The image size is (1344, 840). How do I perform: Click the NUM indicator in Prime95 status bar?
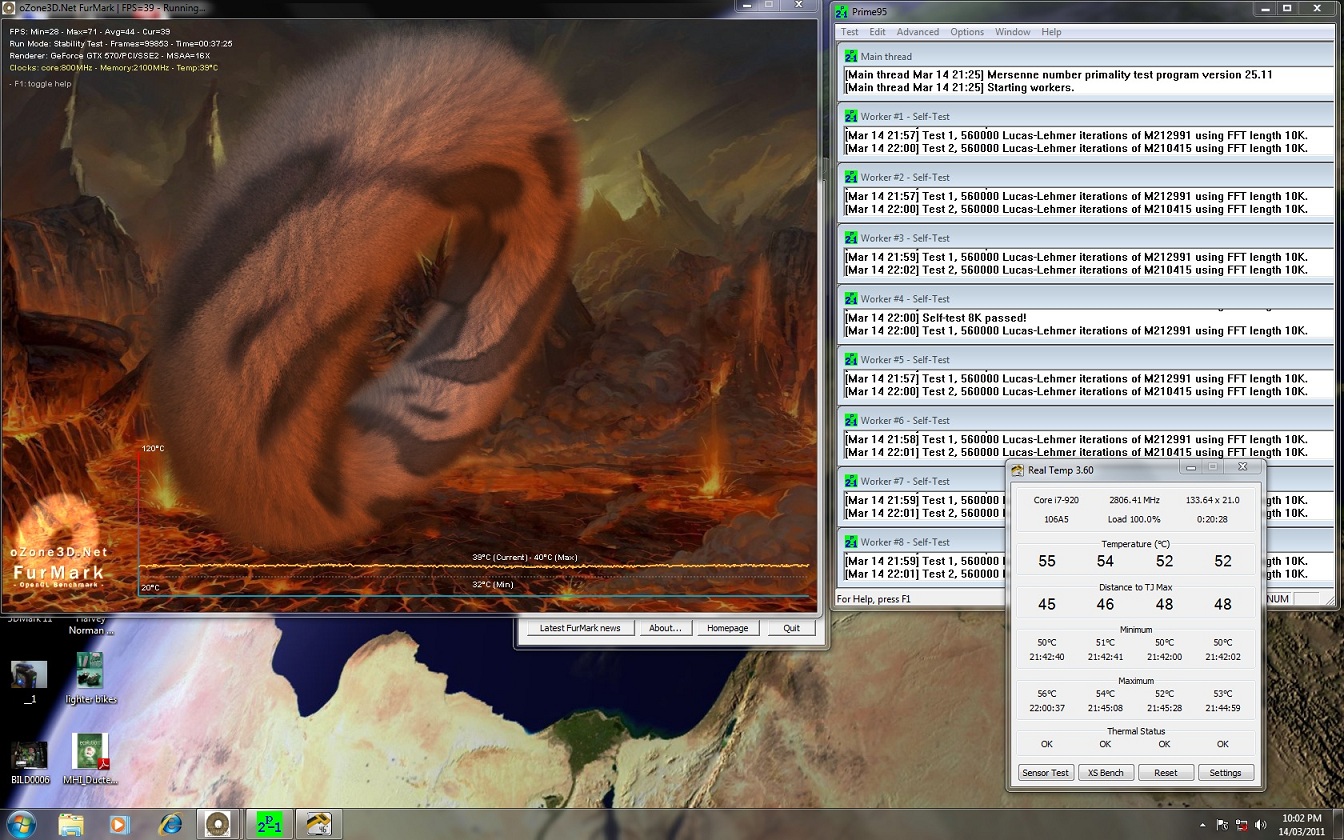click(1278, 599)
